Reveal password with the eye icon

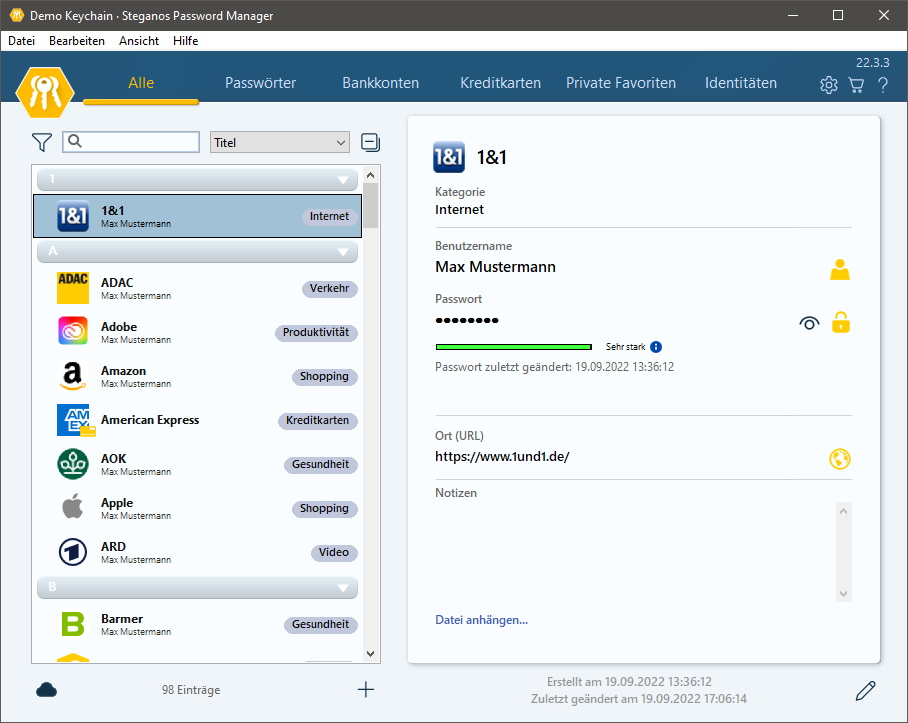coord(809,323)
